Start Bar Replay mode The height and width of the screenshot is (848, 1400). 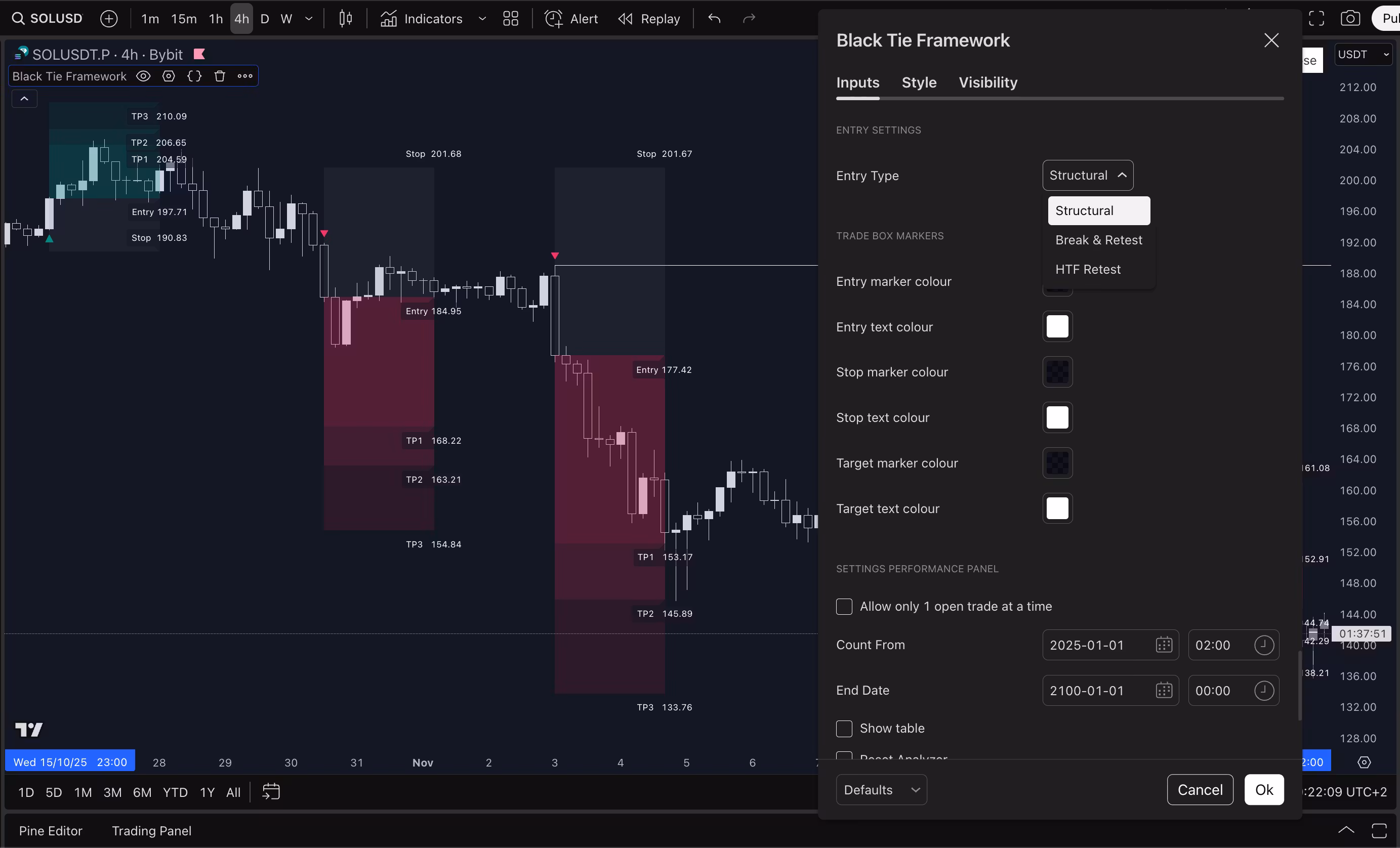[x=649, y=19]
